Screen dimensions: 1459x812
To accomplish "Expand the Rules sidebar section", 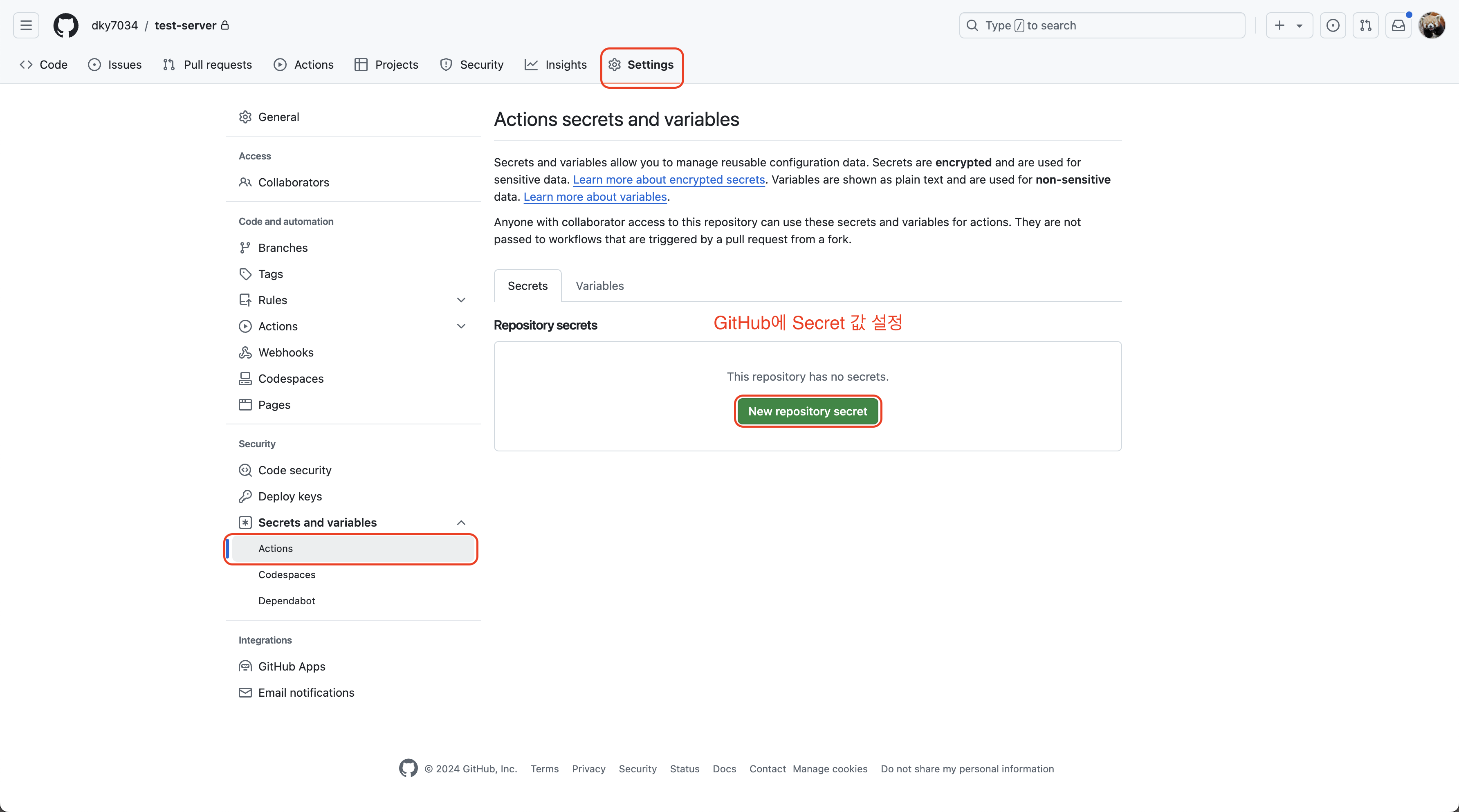I will [x=461, y=300].
